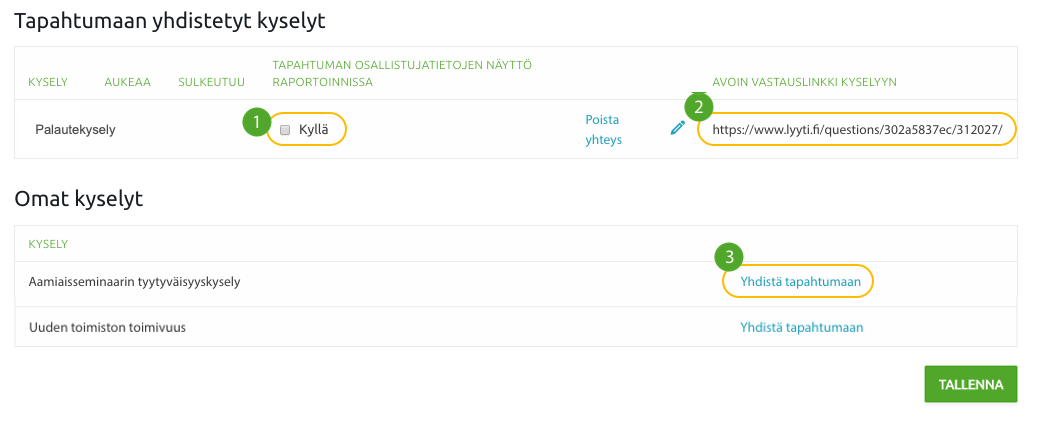The height and width of the screenshot is (424, 1044).
Task: Click the Aamiaisseminaarin tyytyväisyyskysely row title
Action: 134,282
